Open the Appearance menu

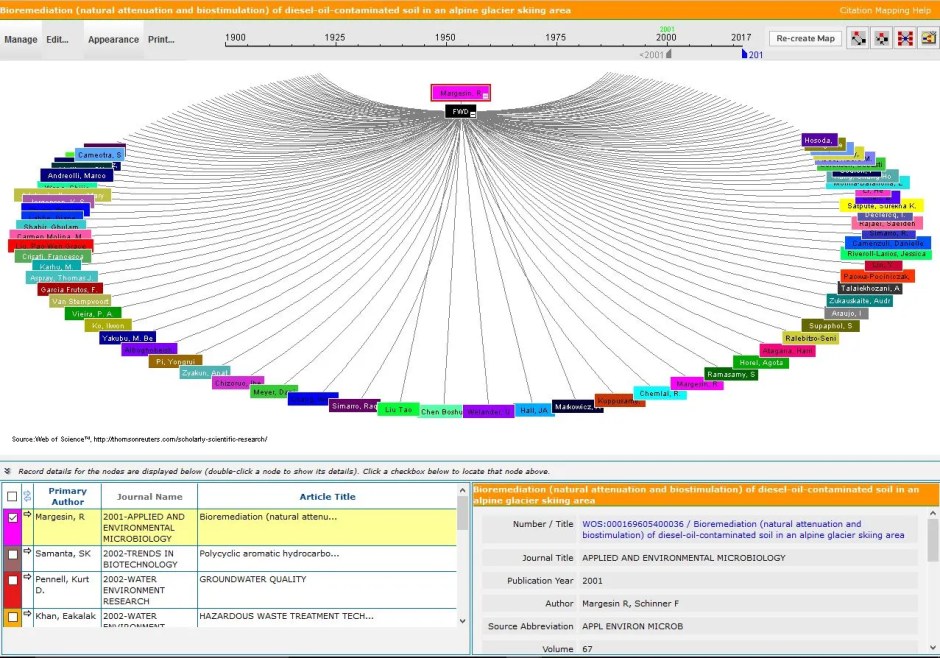pyautogui.click(x=113, y=39)
